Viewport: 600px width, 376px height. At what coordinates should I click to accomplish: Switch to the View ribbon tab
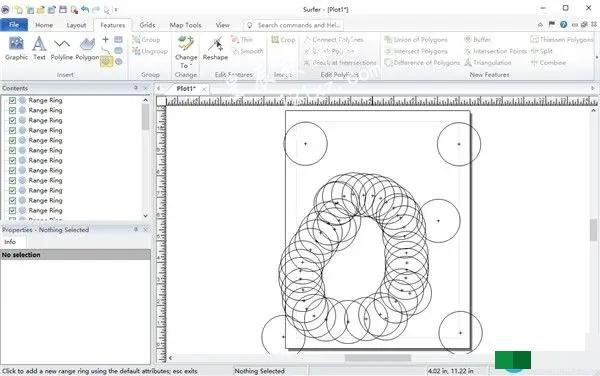tap(222, 25)
